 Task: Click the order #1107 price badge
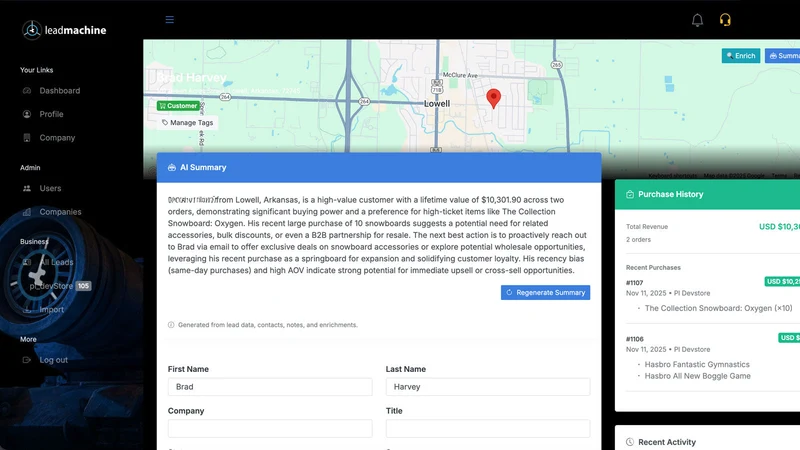pos(782,282)
